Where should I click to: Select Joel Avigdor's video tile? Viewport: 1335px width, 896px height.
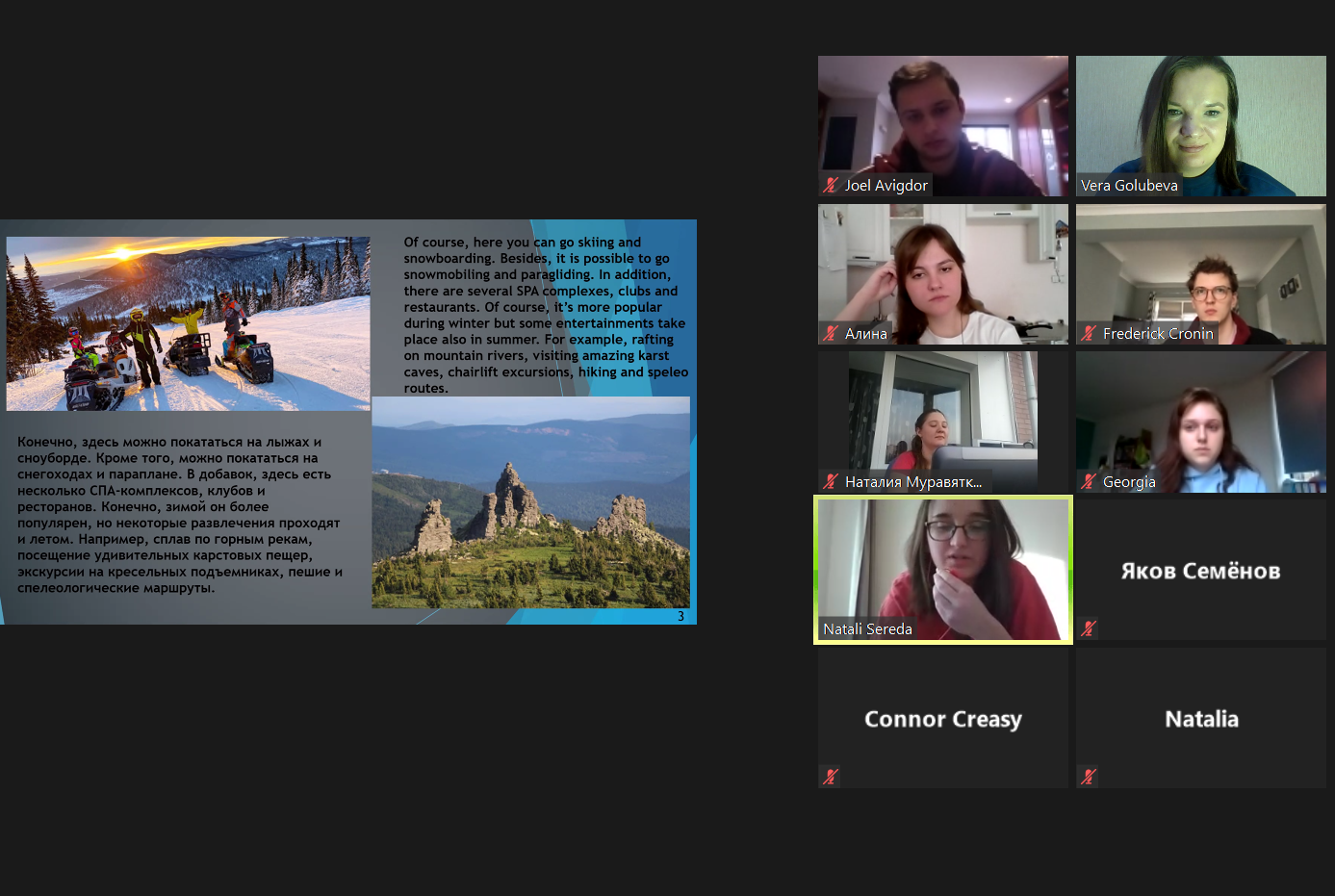pyautogui.click(x=943, y=126)
